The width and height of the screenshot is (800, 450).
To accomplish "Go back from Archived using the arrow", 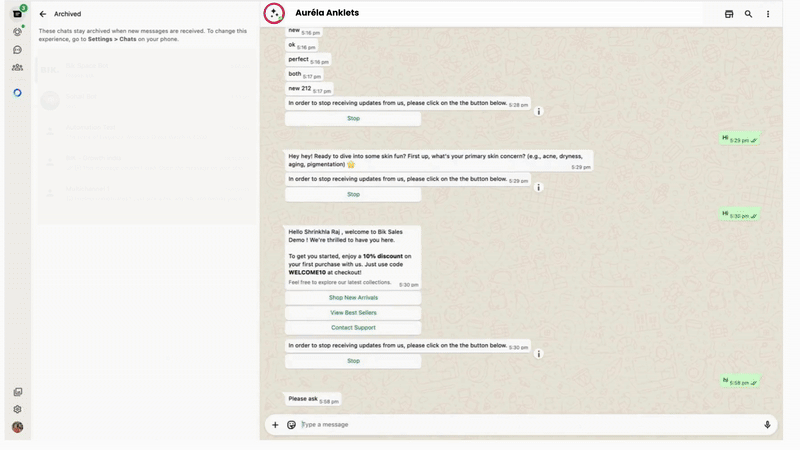I will coord(43,14).
